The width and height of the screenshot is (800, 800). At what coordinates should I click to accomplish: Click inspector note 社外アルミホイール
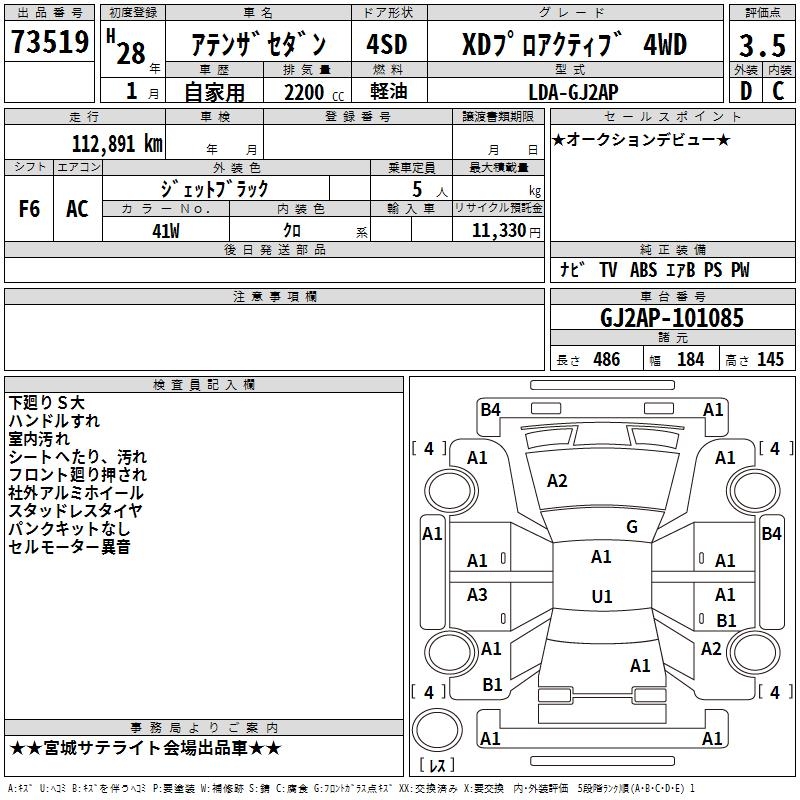click(76, 492)
